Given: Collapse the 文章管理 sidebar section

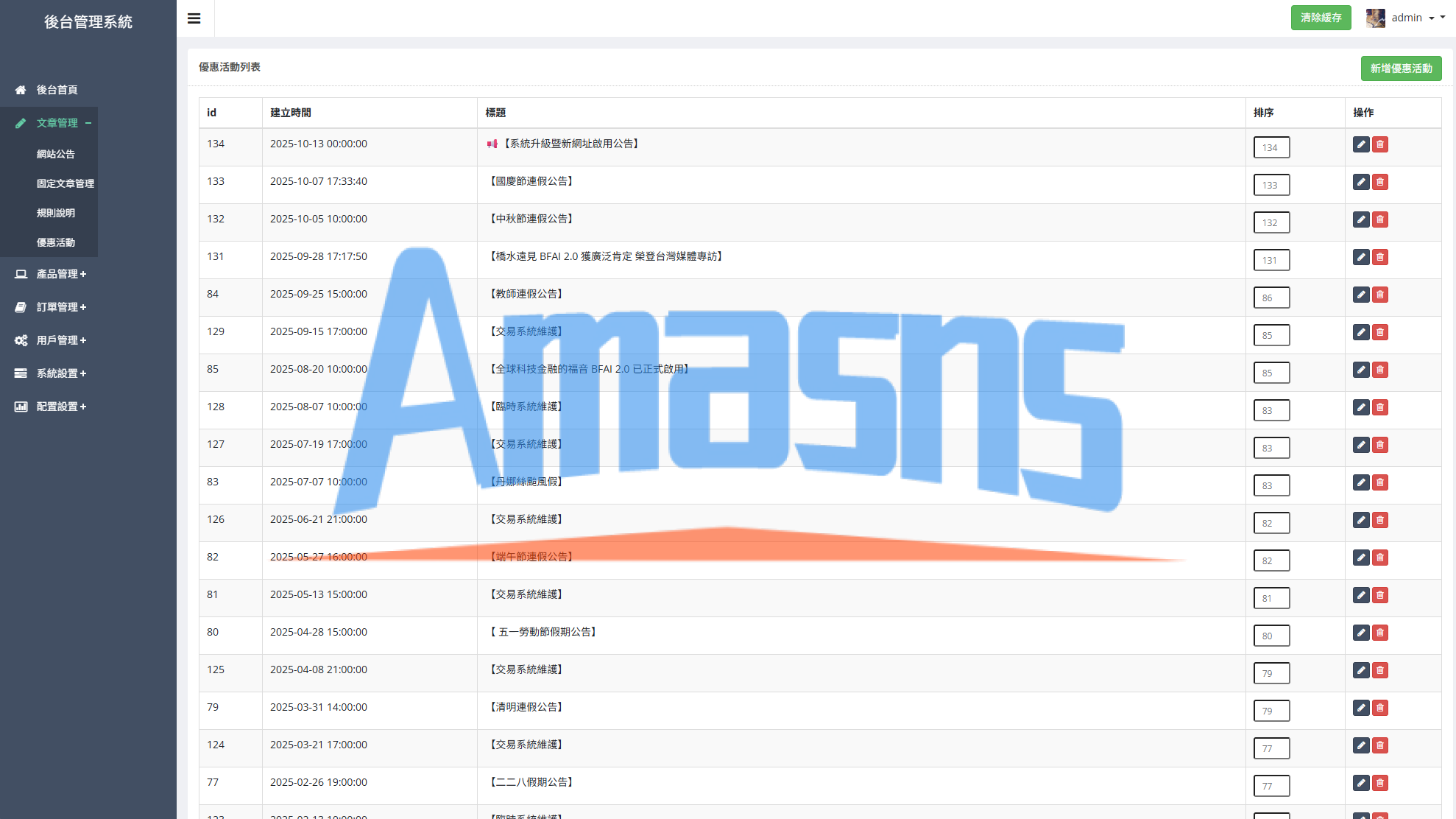Looking at the screenshot, I should 57,123.
